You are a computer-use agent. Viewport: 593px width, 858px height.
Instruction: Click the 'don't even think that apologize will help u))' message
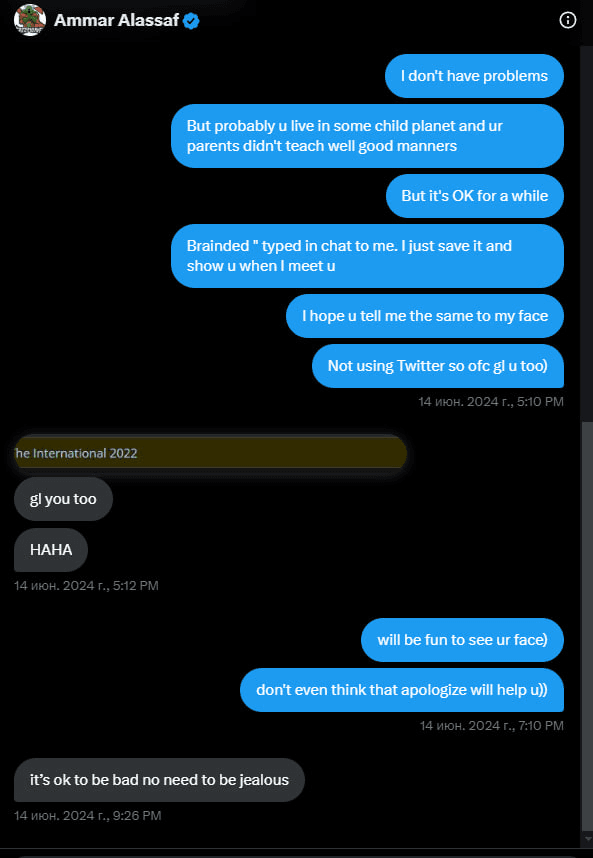coord(402,690)
